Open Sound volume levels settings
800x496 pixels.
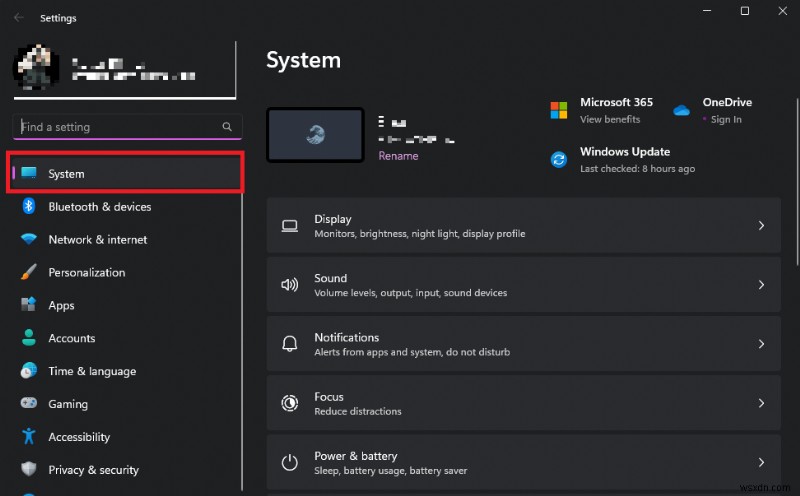523,285
